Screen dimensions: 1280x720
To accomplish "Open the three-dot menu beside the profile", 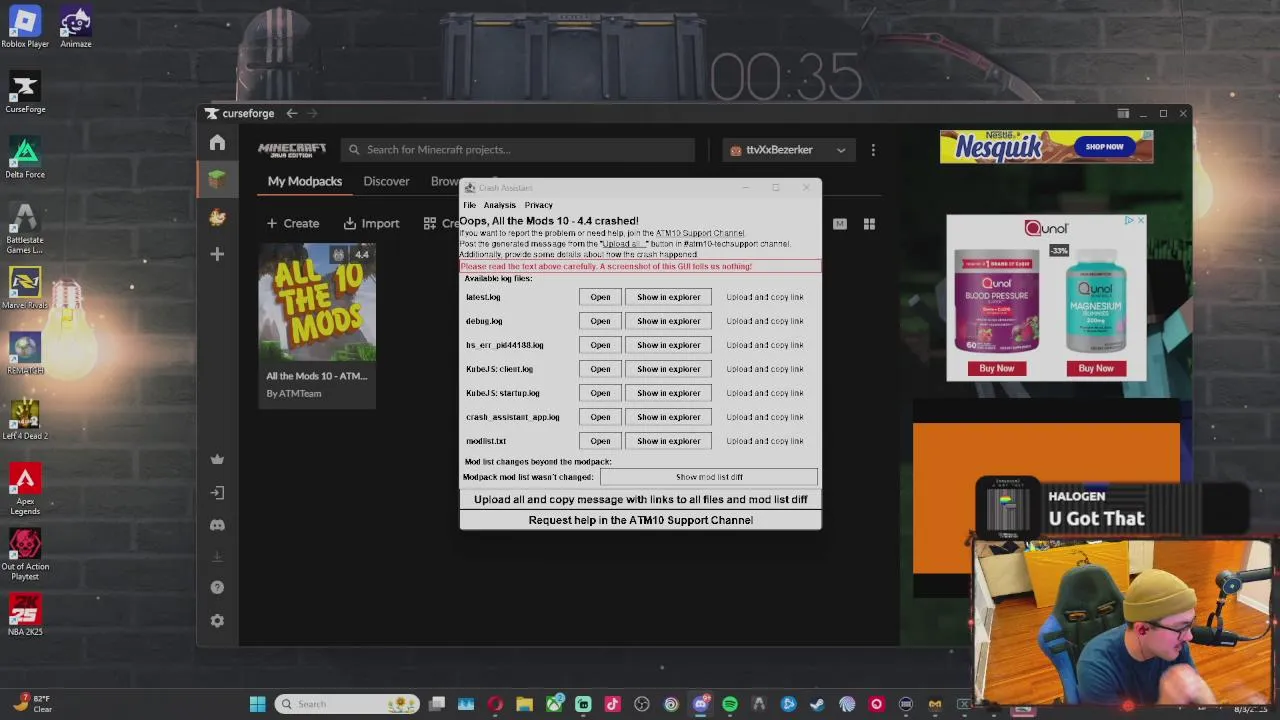I will (x=873, y=150).
